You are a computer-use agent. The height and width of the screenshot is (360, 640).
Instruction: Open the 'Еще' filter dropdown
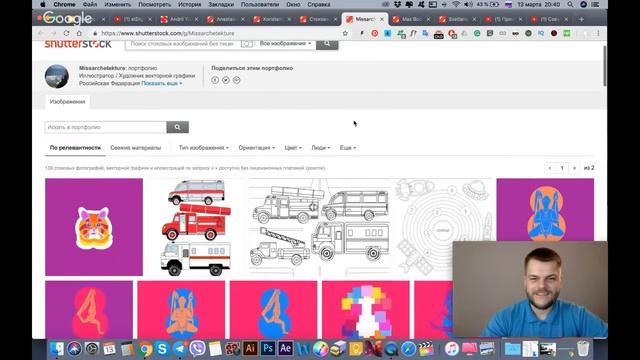[x=348, y=148]
